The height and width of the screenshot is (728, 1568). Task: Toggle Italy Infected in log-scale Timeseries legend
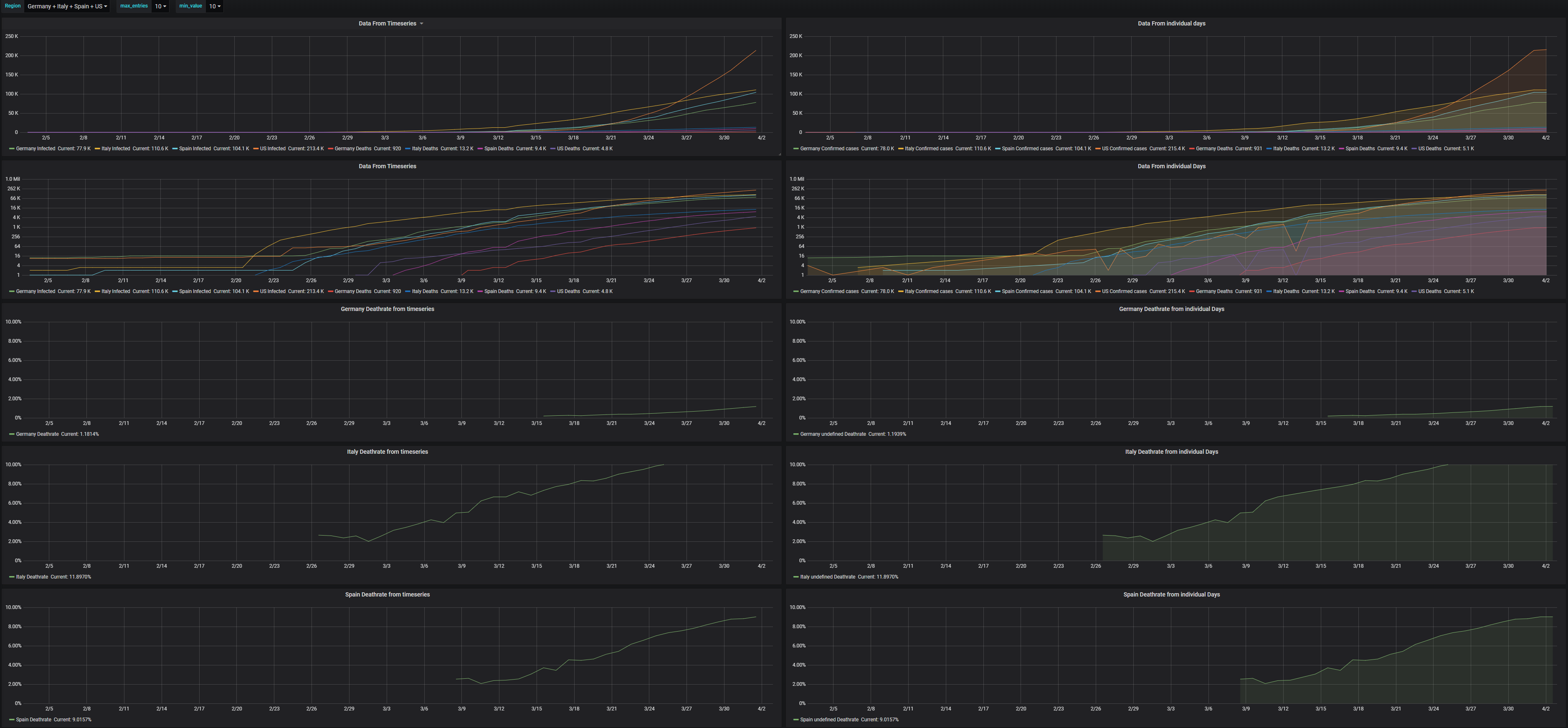116,291
